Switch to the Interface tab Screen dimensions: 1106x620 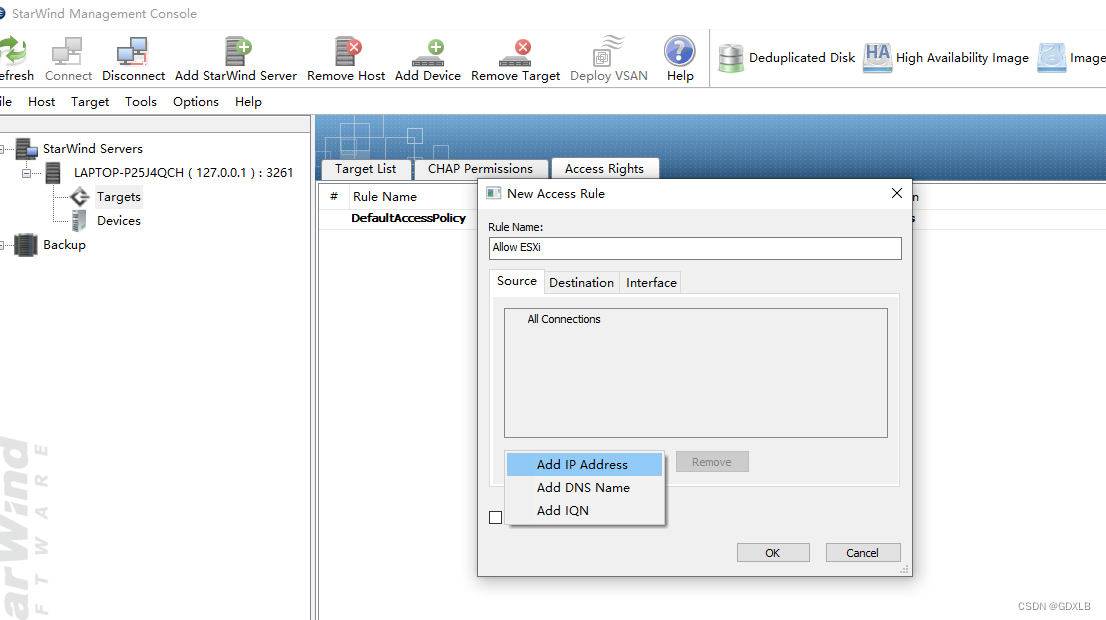651,283
